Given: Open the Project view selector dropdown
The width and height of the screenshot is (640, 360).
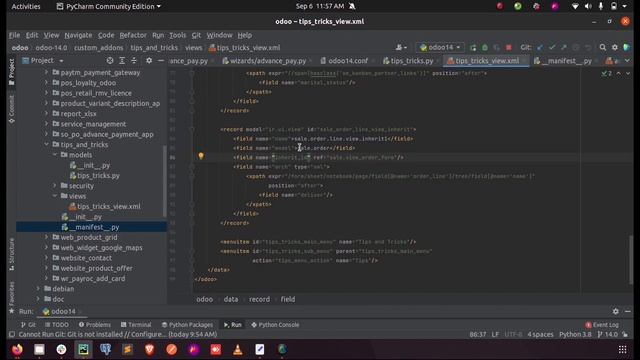Looking at the screenshot, I should click(43, 61).
